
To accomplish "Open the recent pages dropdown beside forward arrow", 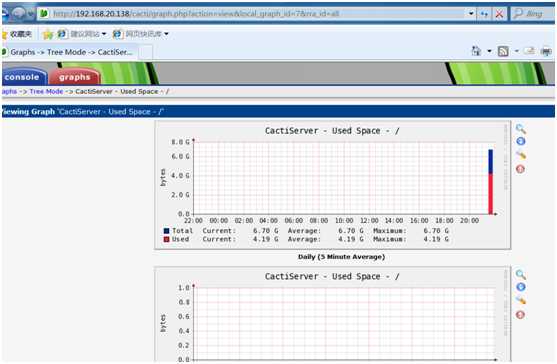I will click(x=31, y=14).
